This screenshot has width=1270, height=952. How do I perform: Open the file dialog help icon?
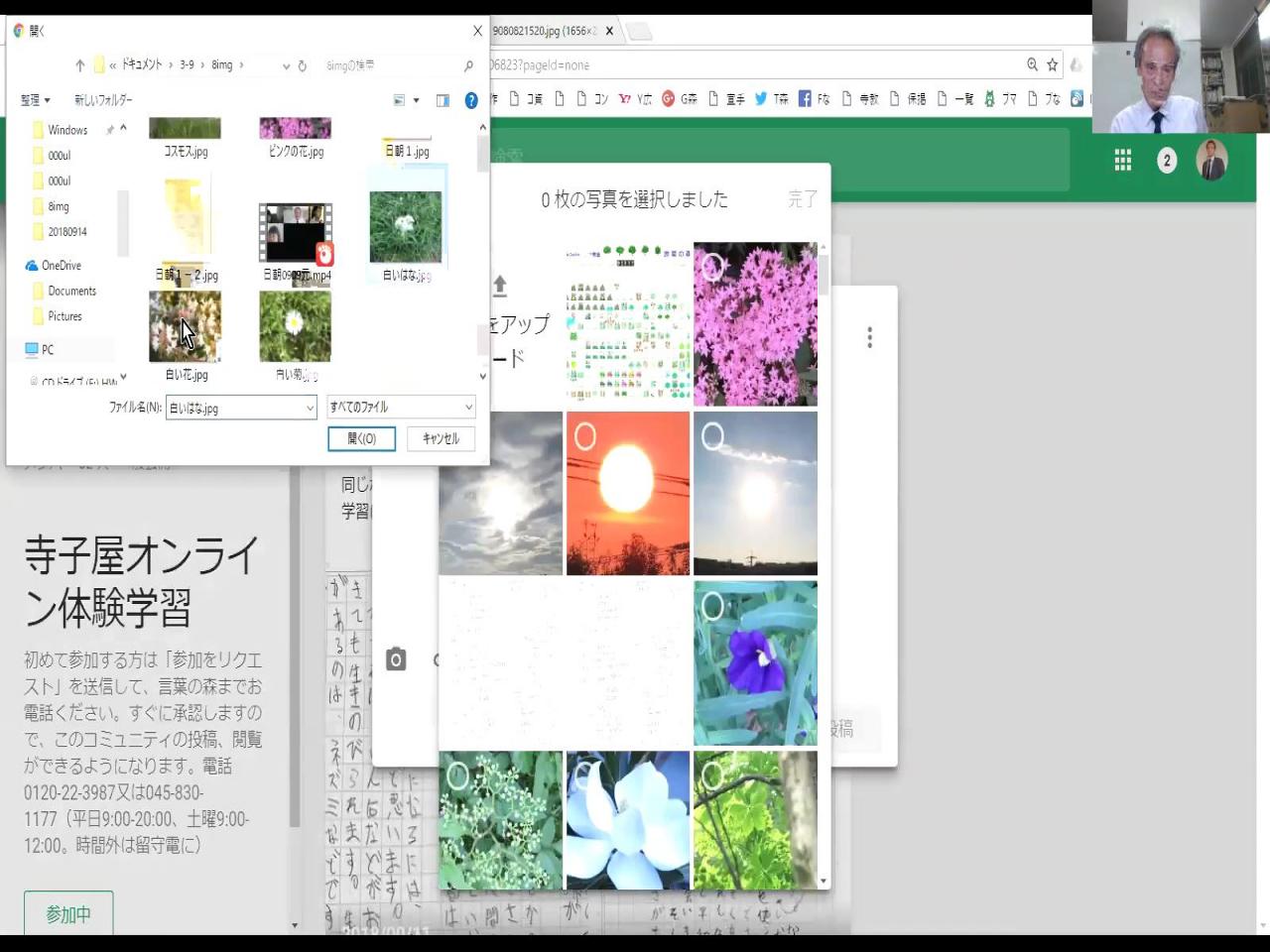tap(471, 100)
